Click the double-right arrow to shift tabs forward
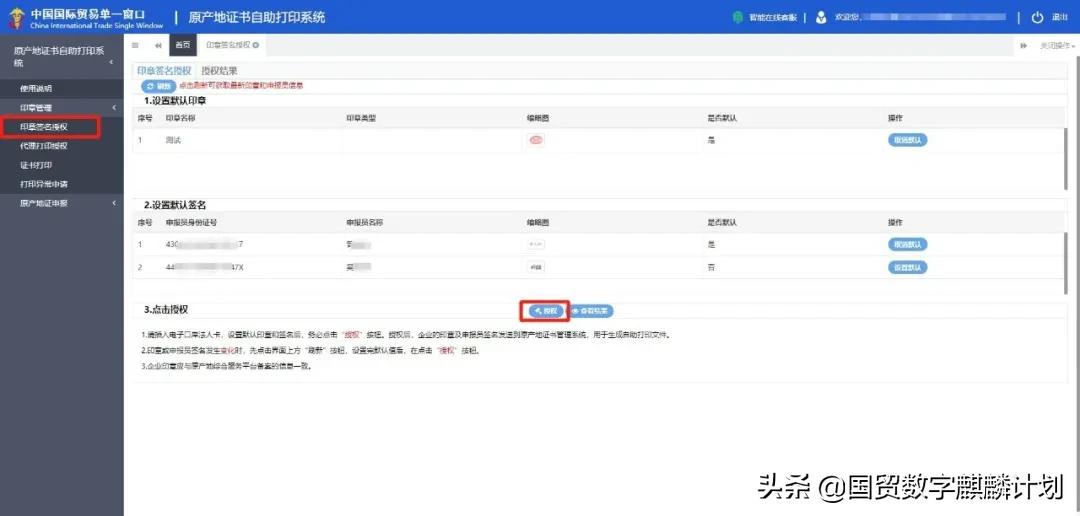The width and height of the screenshot is (1080, 516). click(1024, 45)
